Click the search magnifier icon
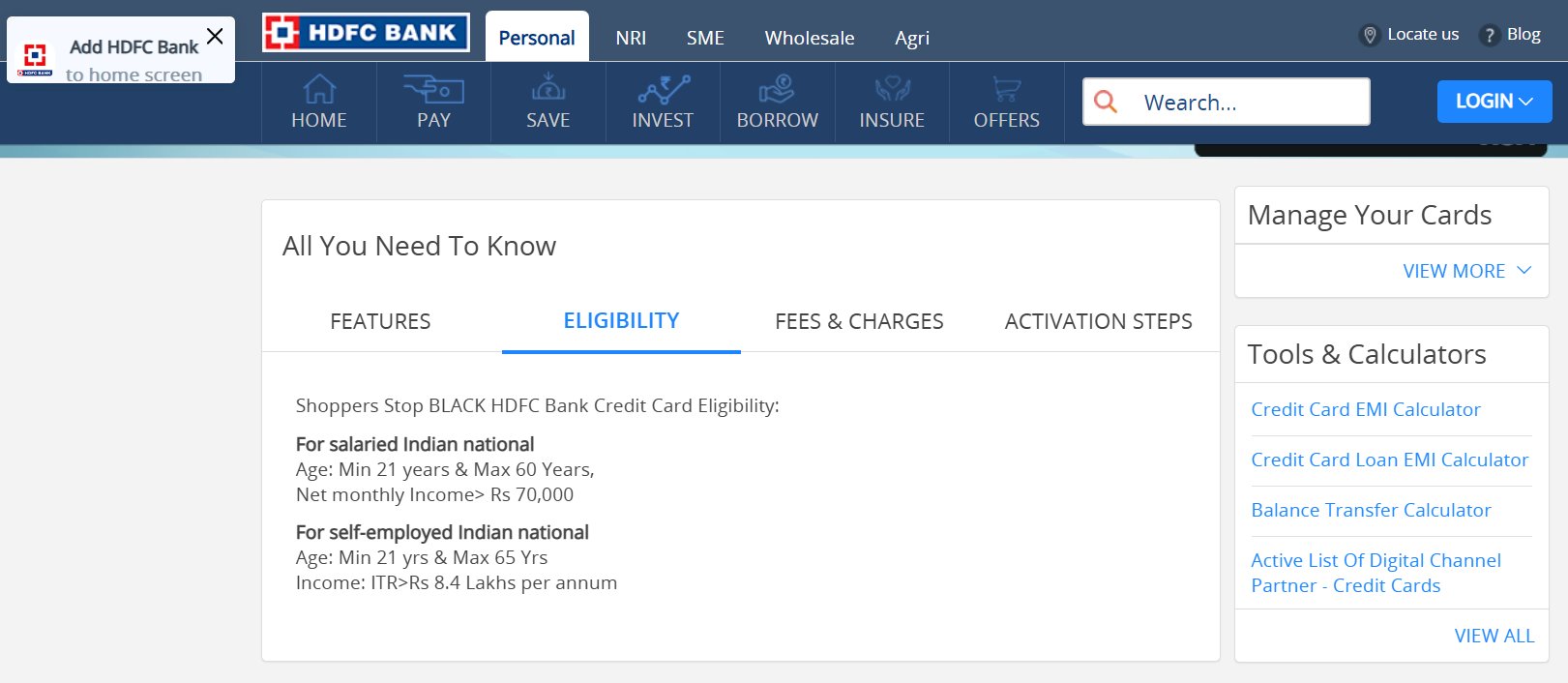This screenshot has height=683, width=1568. click(1106, 101)
